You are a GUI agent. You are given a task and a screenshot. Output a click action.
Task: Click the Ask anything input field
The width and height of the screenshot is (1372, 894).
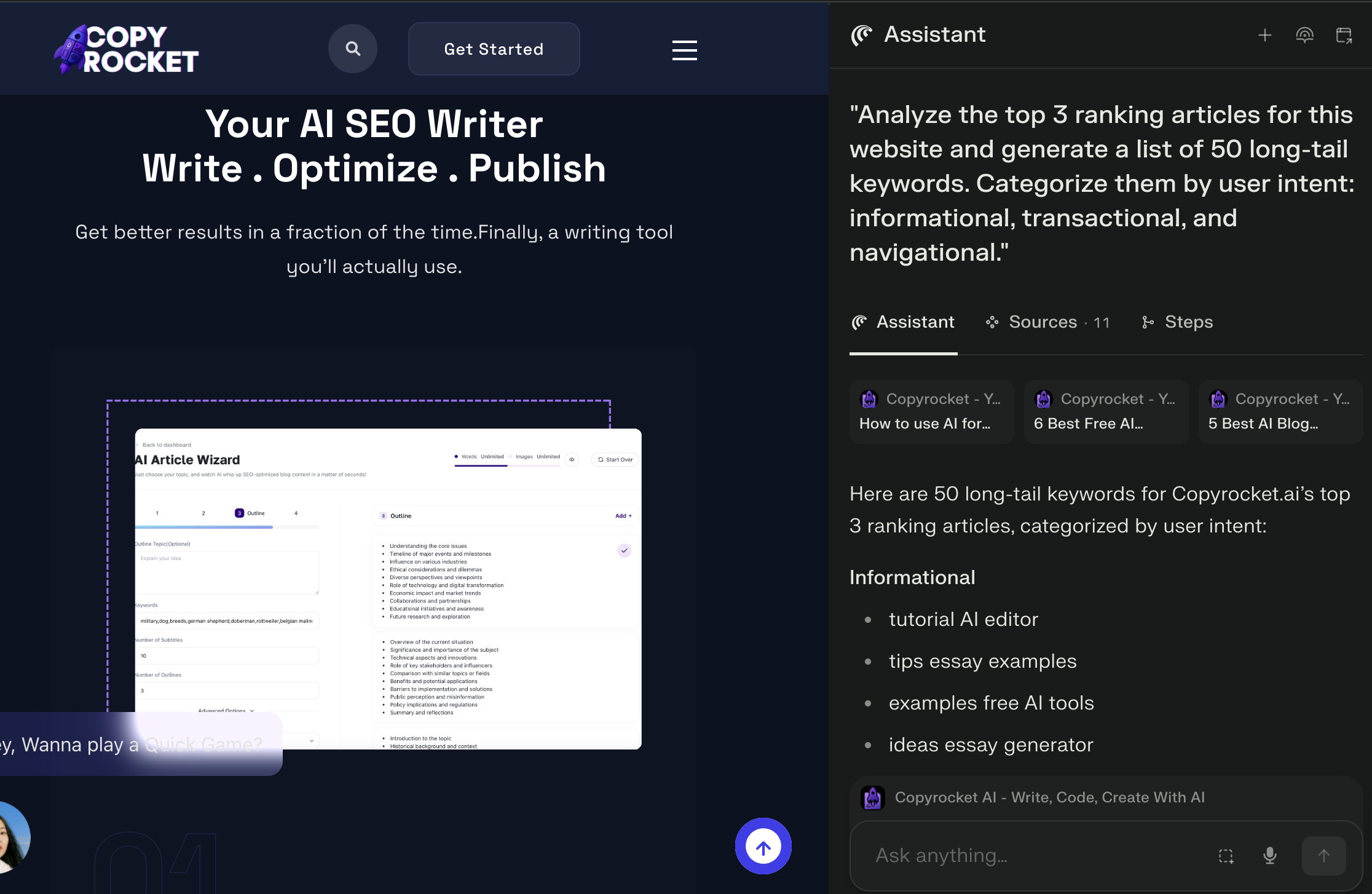pos(1014,856)
